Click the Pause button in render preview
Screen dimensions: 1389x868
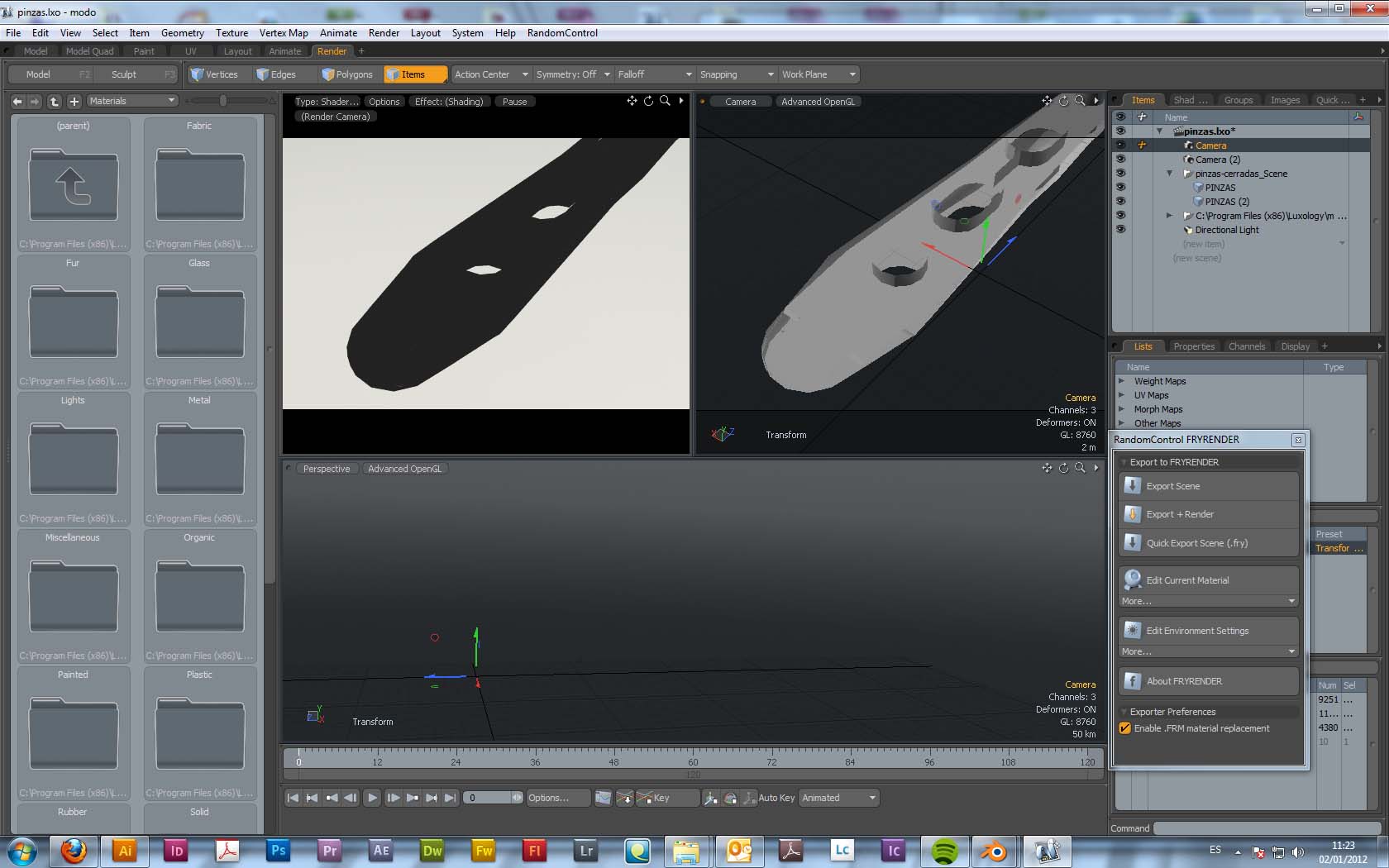coord(514,102)
